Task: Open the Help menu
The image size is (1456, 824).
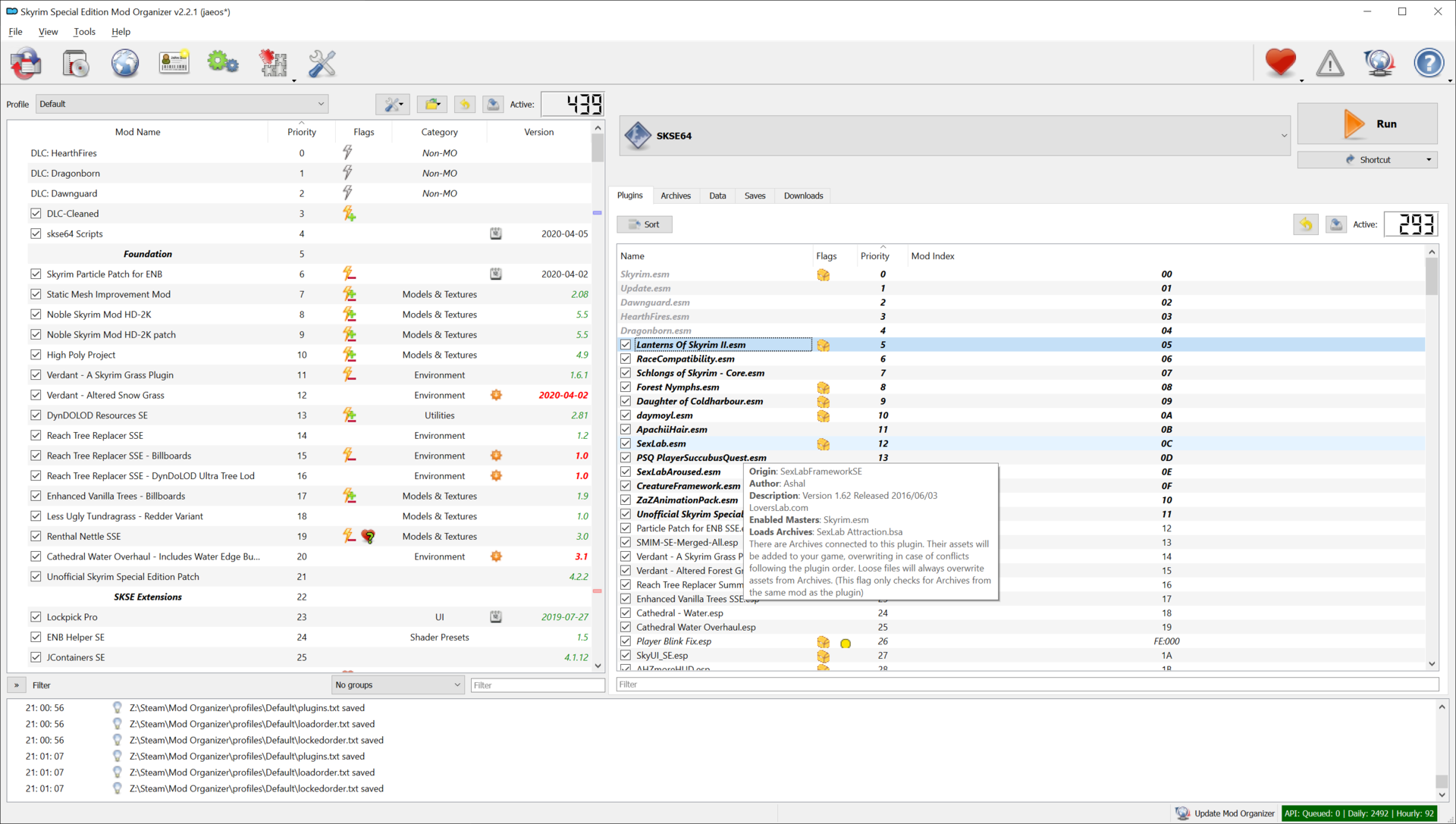Action: point(121,32)
